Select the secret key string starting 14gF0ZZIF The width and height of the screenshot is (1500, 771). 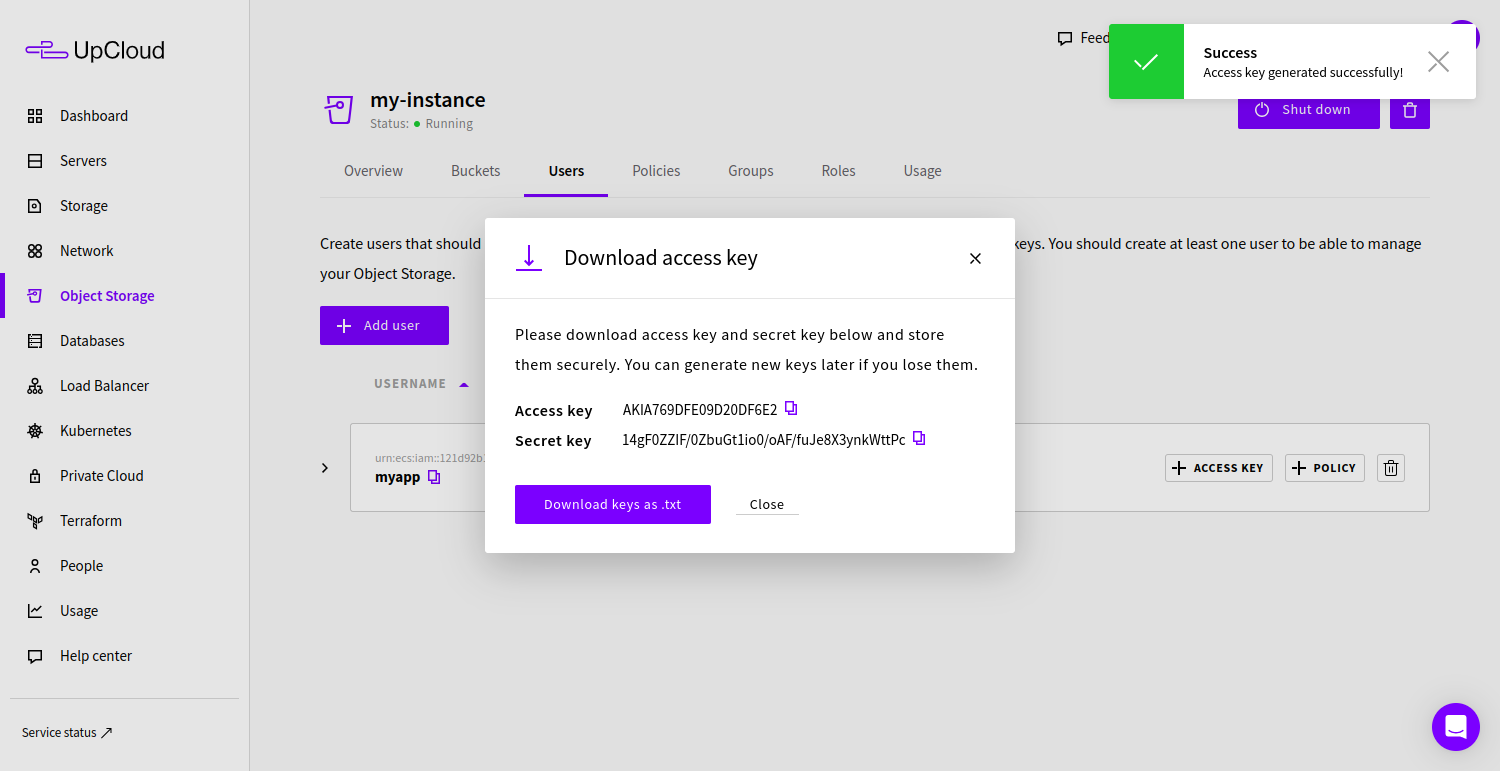pos(764,440)
